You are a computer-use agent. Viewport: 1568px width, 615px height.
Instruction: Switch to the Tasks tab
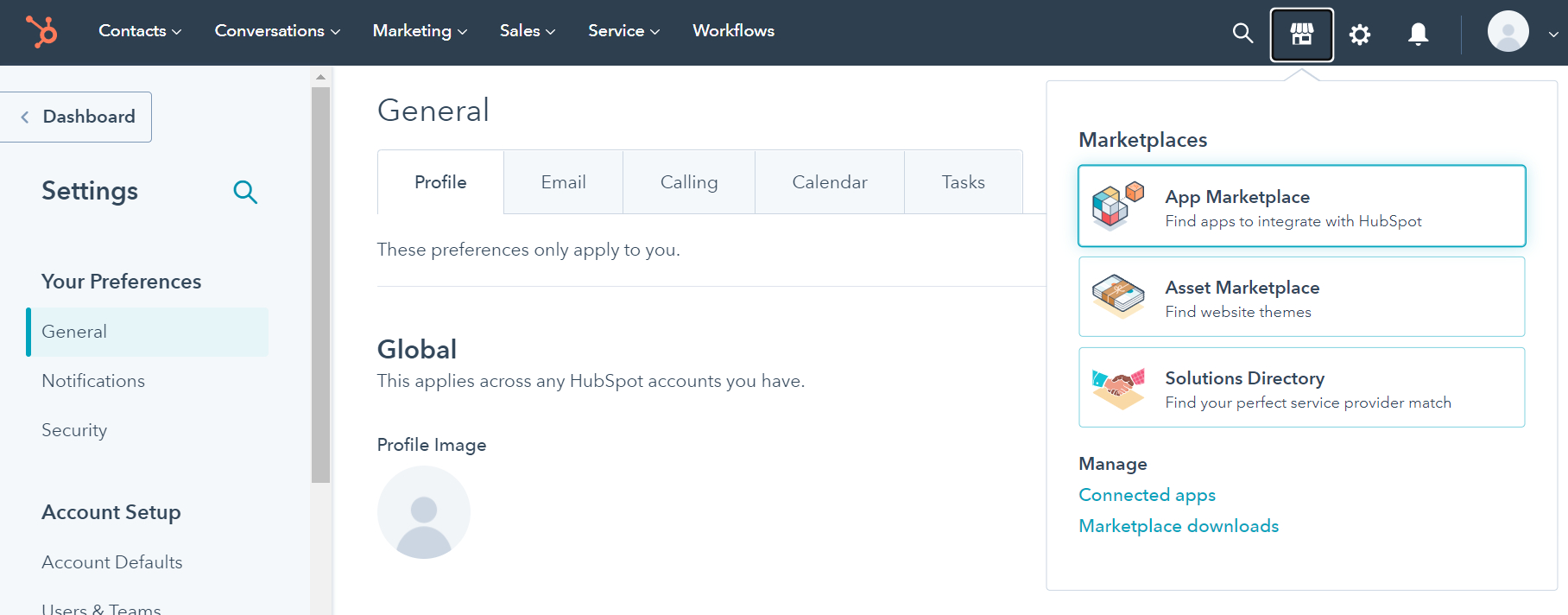pyautogui.click(x=964, y=182)
